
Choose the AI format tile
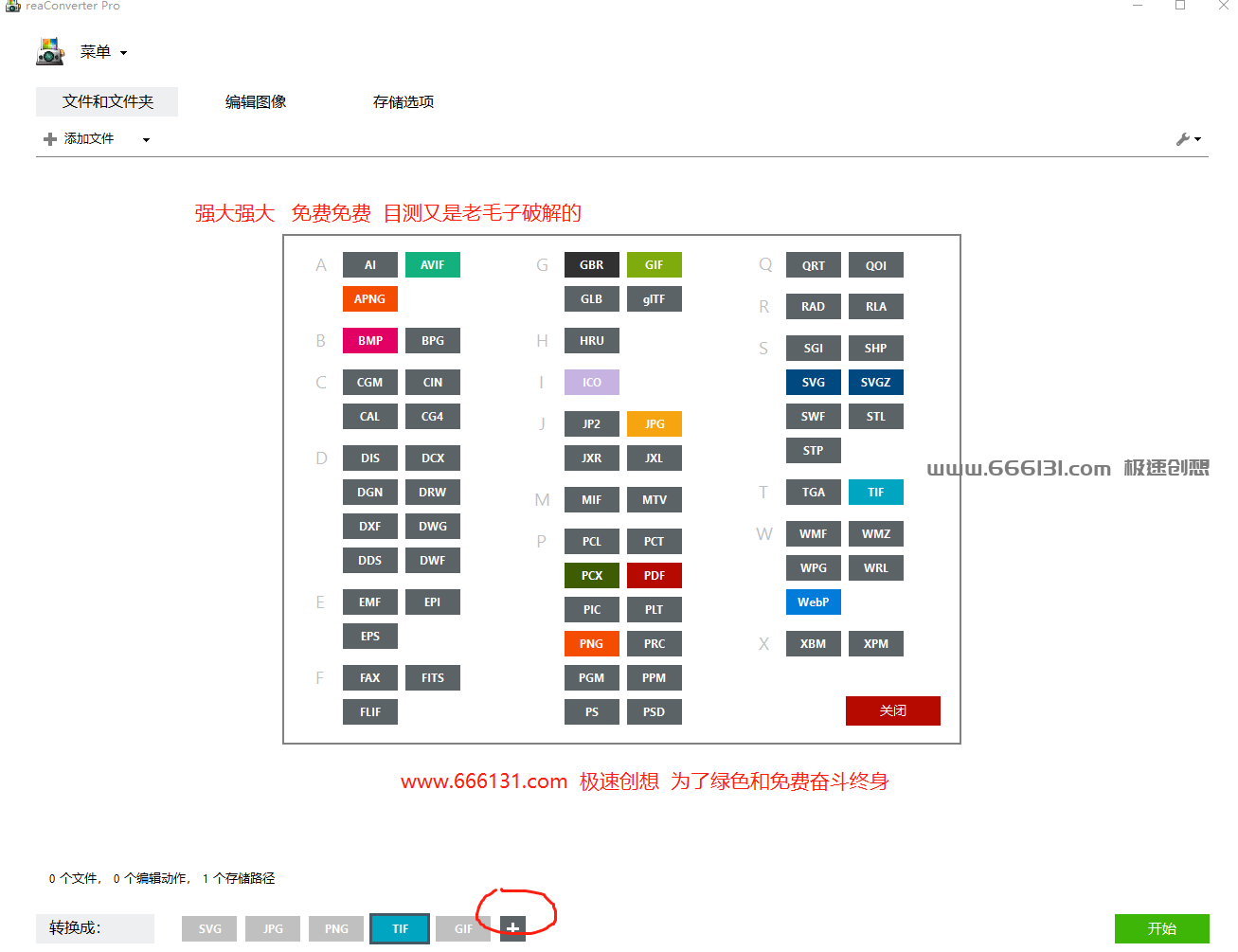pyautogui.click(x=370, y=265)
